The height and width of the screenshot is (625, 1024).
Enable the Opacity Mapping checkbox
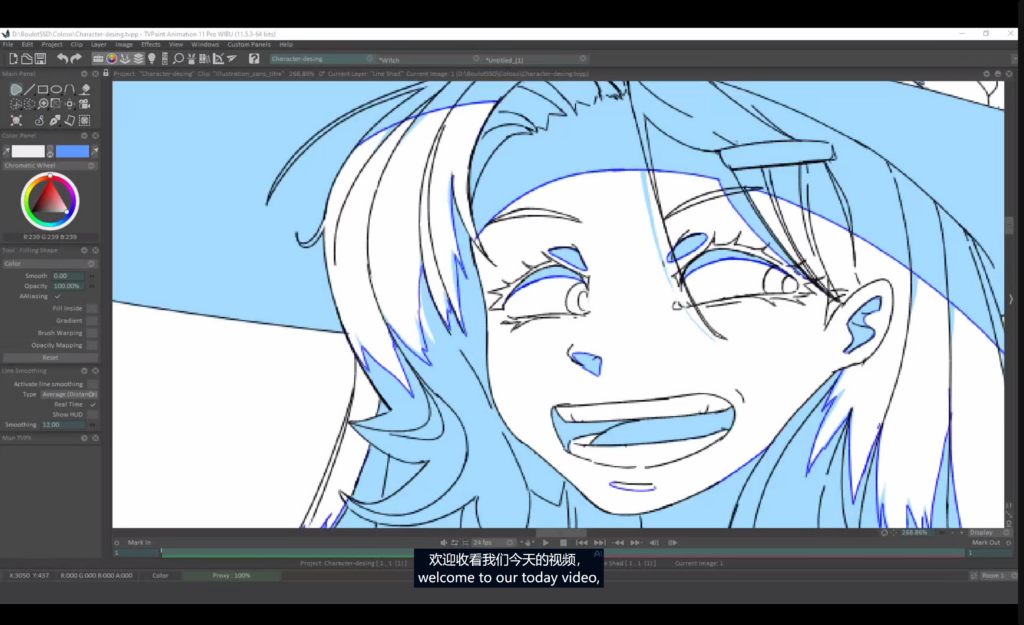[91, 345]
